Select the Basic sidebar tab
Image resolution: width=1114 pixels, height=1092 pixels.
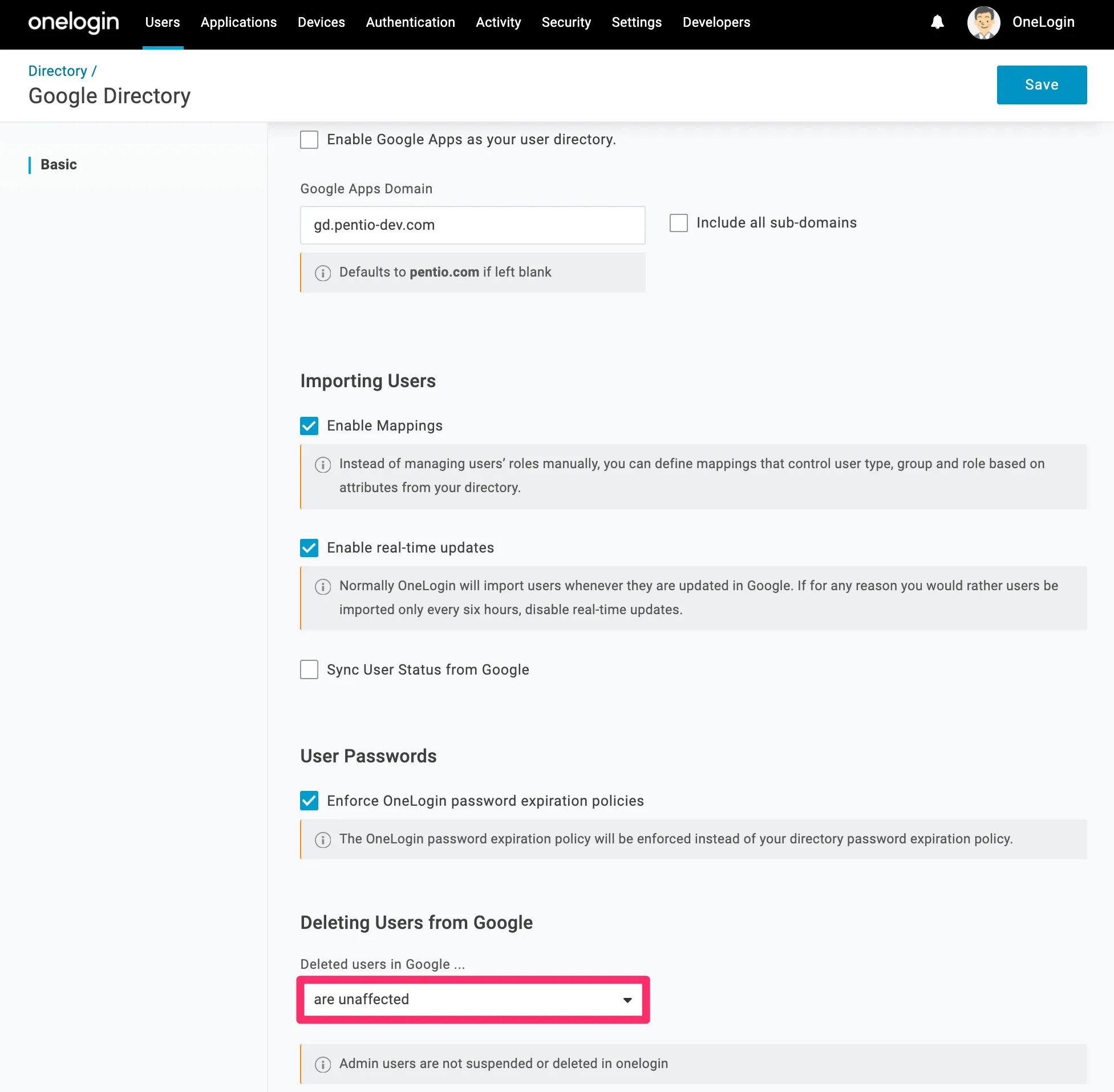(x=59, y=165)
